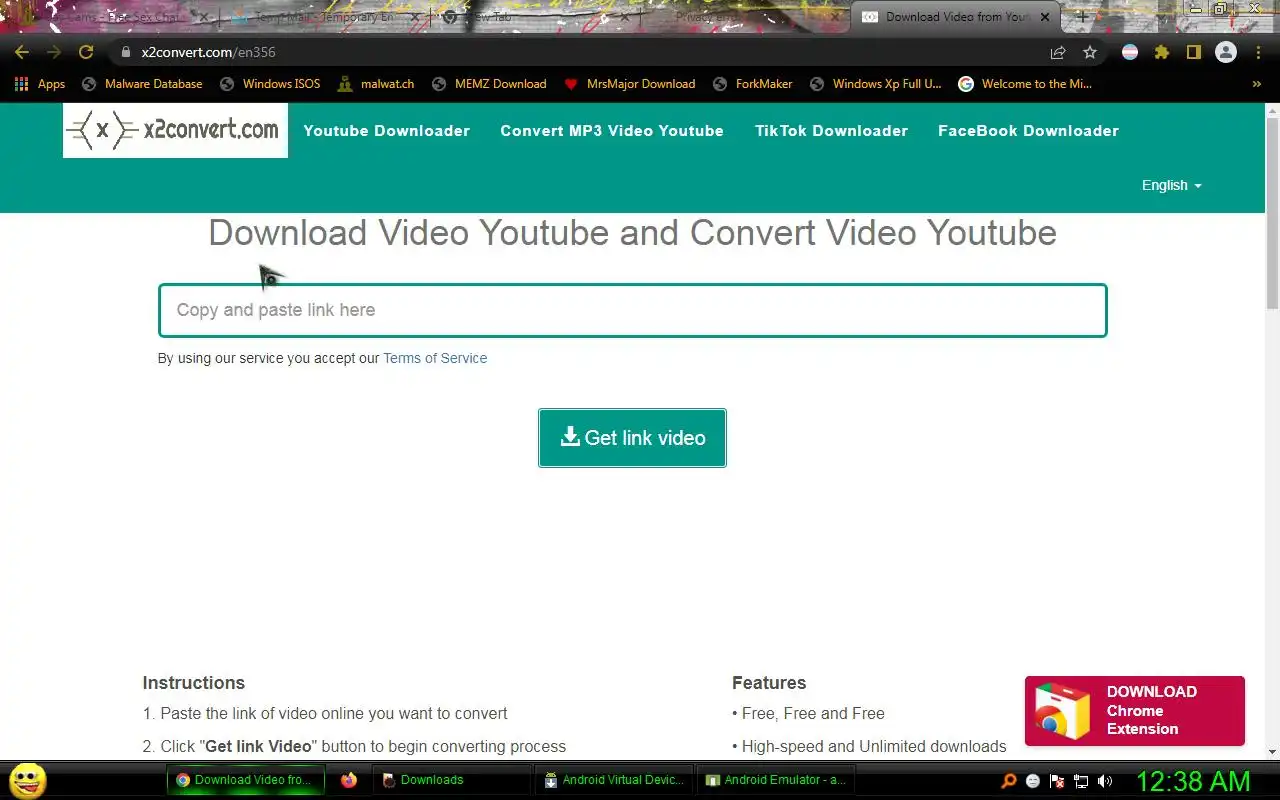
Task: Open the volume speaker tray icon
Action: [x=1105, y=781]
